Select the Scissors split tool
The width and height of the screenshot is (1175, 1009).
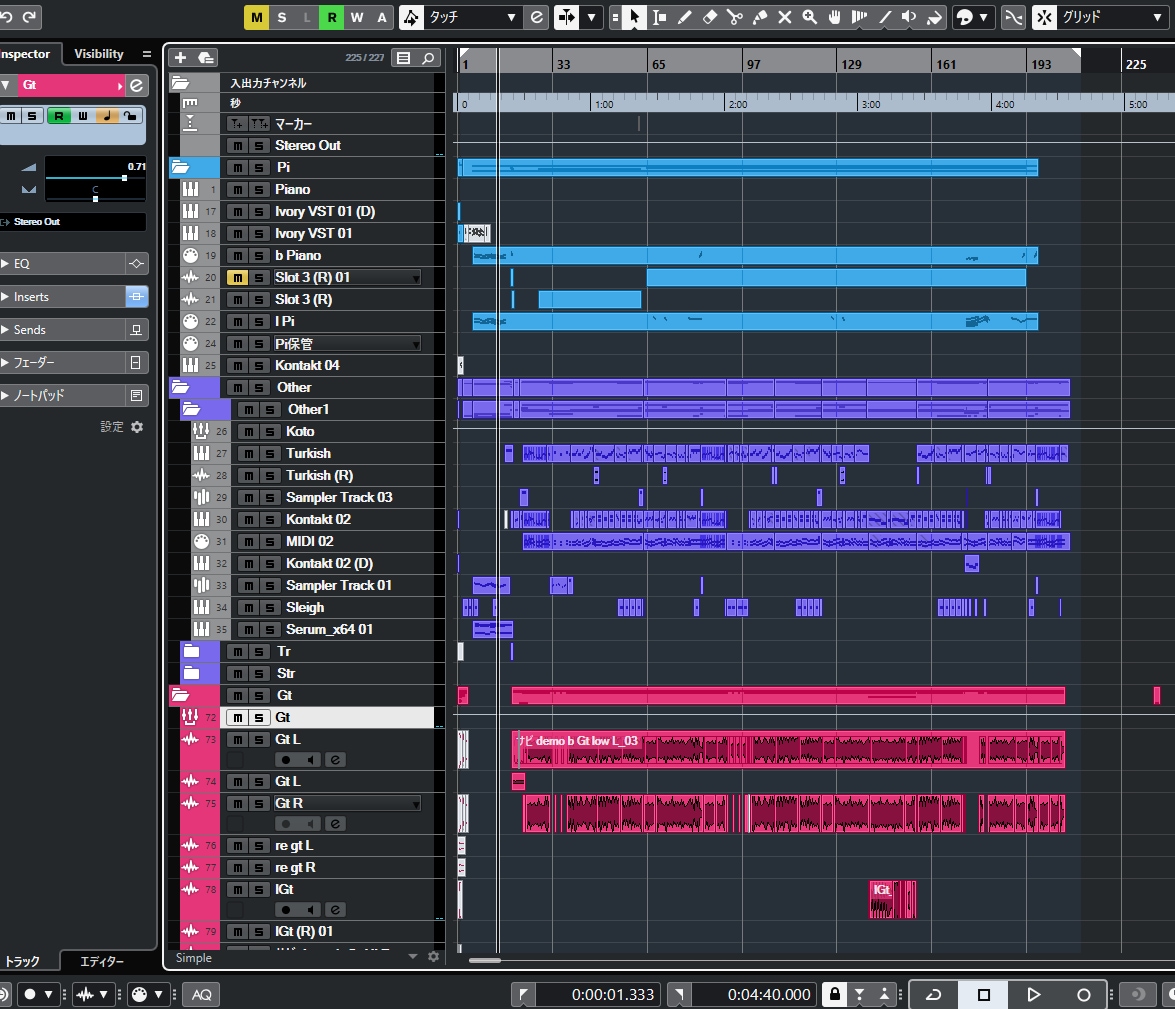pos(734,17)
